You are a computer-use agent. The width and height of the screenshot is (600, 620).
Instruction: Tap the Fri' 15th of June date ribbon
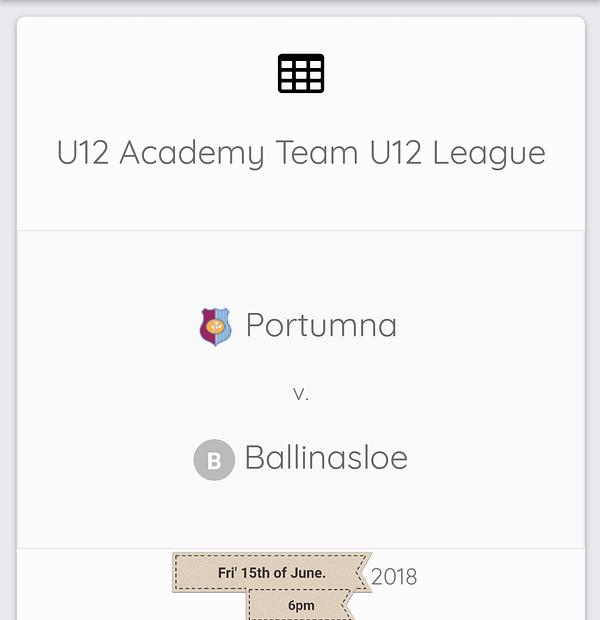270,573
